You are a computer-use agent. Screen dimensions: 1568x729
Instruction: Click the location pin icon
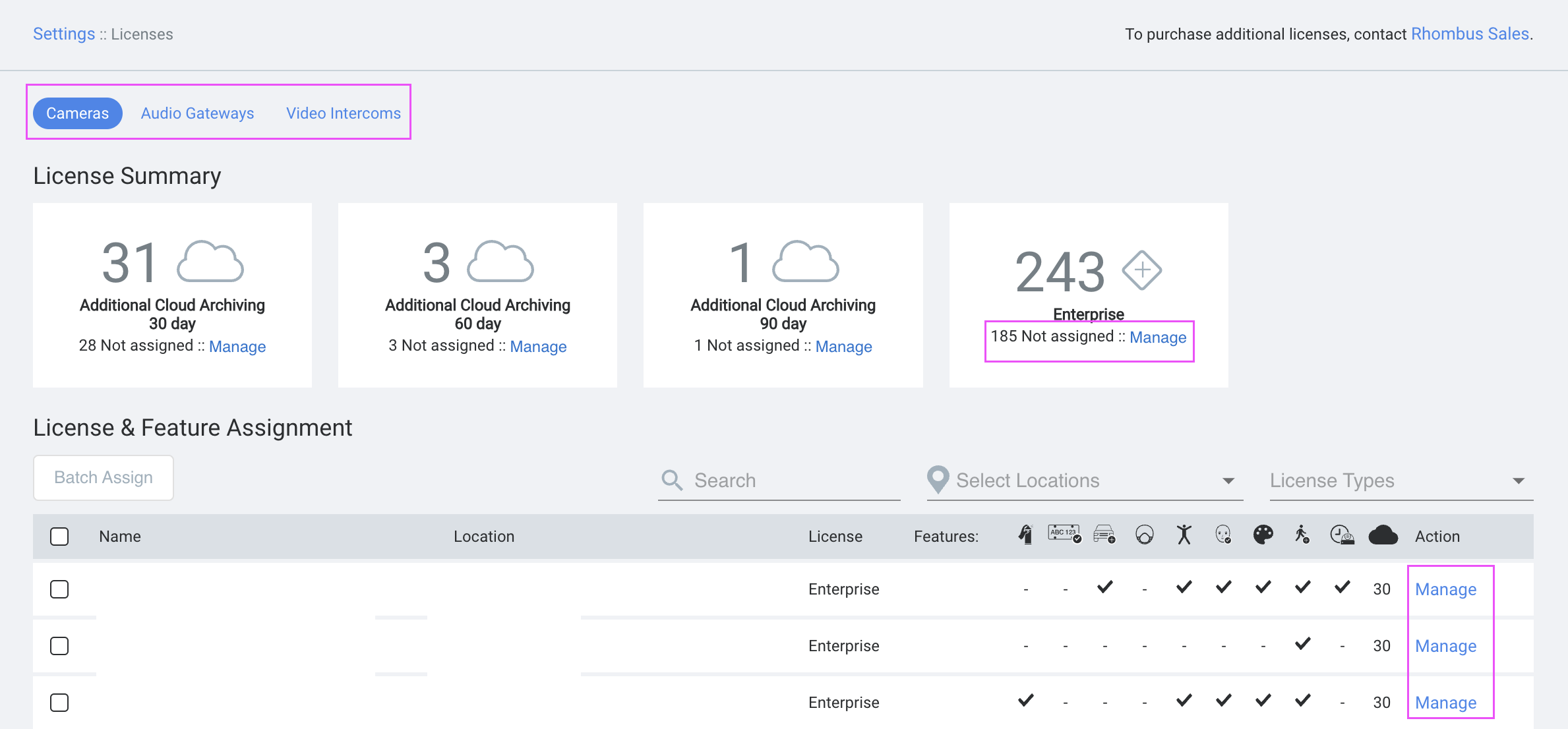tap(938, 480)
